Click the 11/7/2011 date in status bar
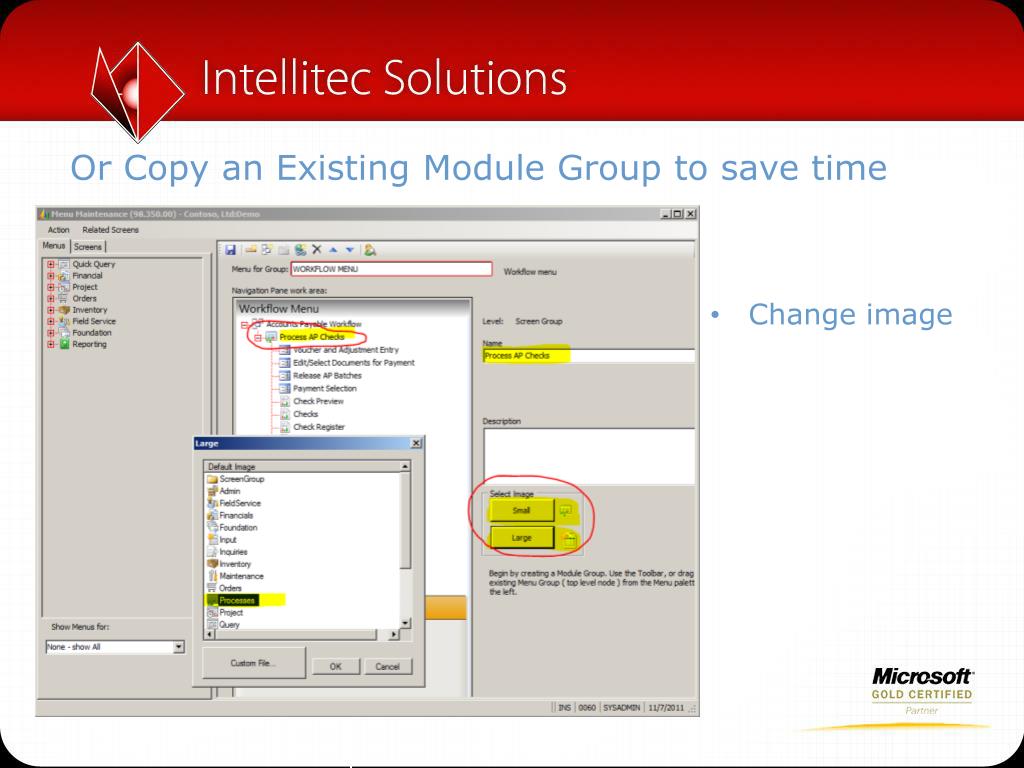 (x=665, y=708)
